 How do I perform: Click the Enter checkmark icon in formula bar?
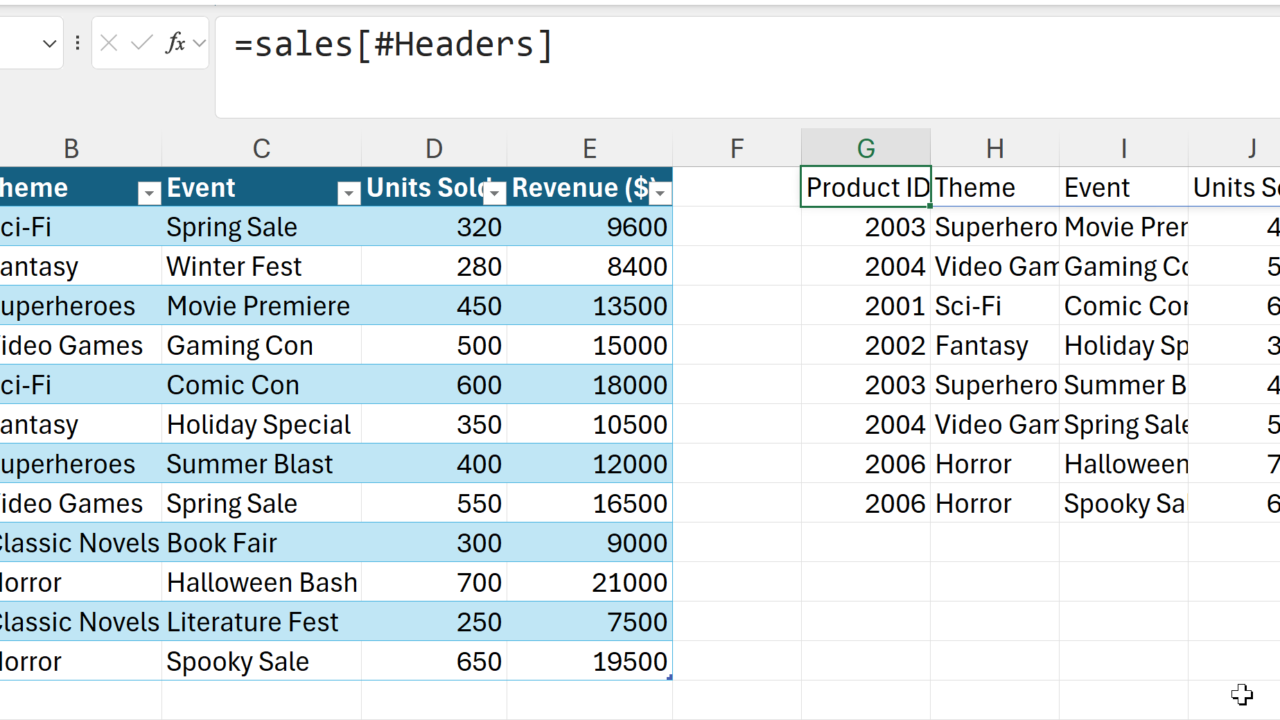142,43
